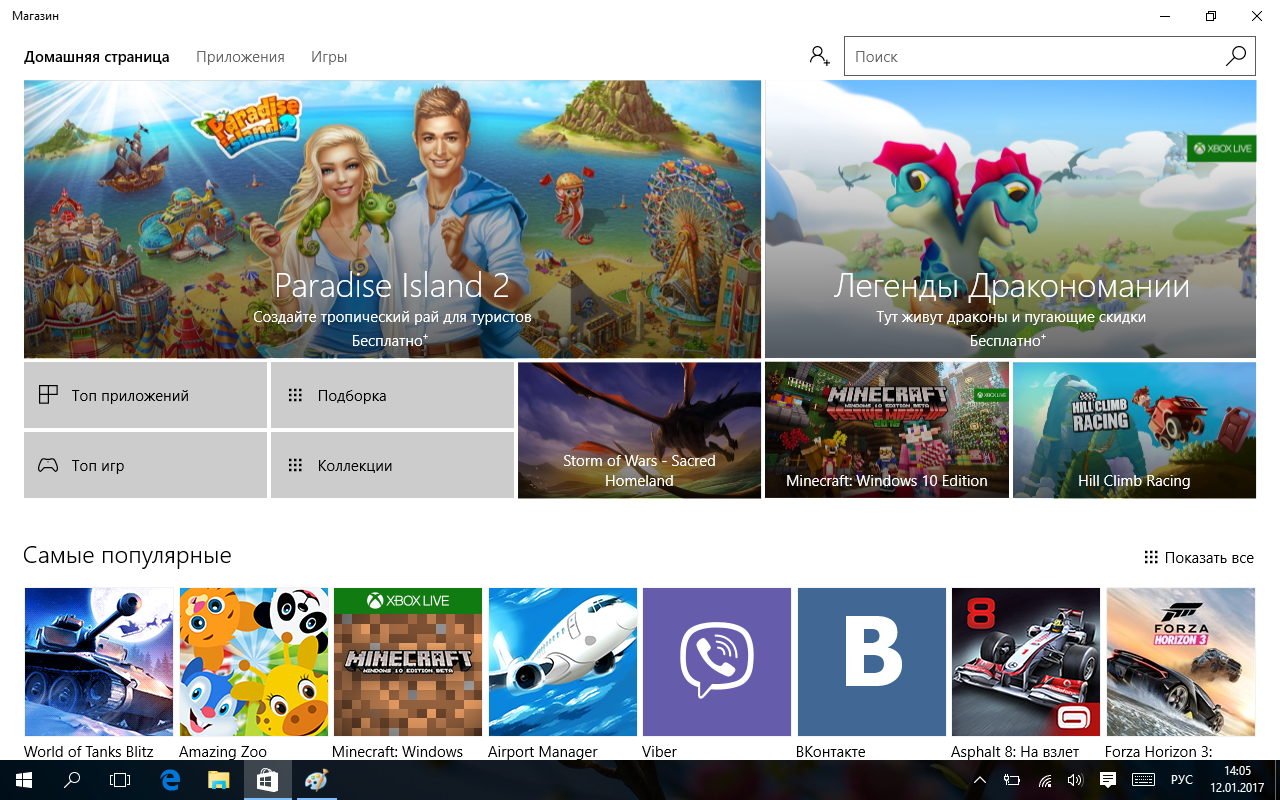Open the Подборка category
The height and width of the screenshot is (800, 1280).
click(392, 395)
